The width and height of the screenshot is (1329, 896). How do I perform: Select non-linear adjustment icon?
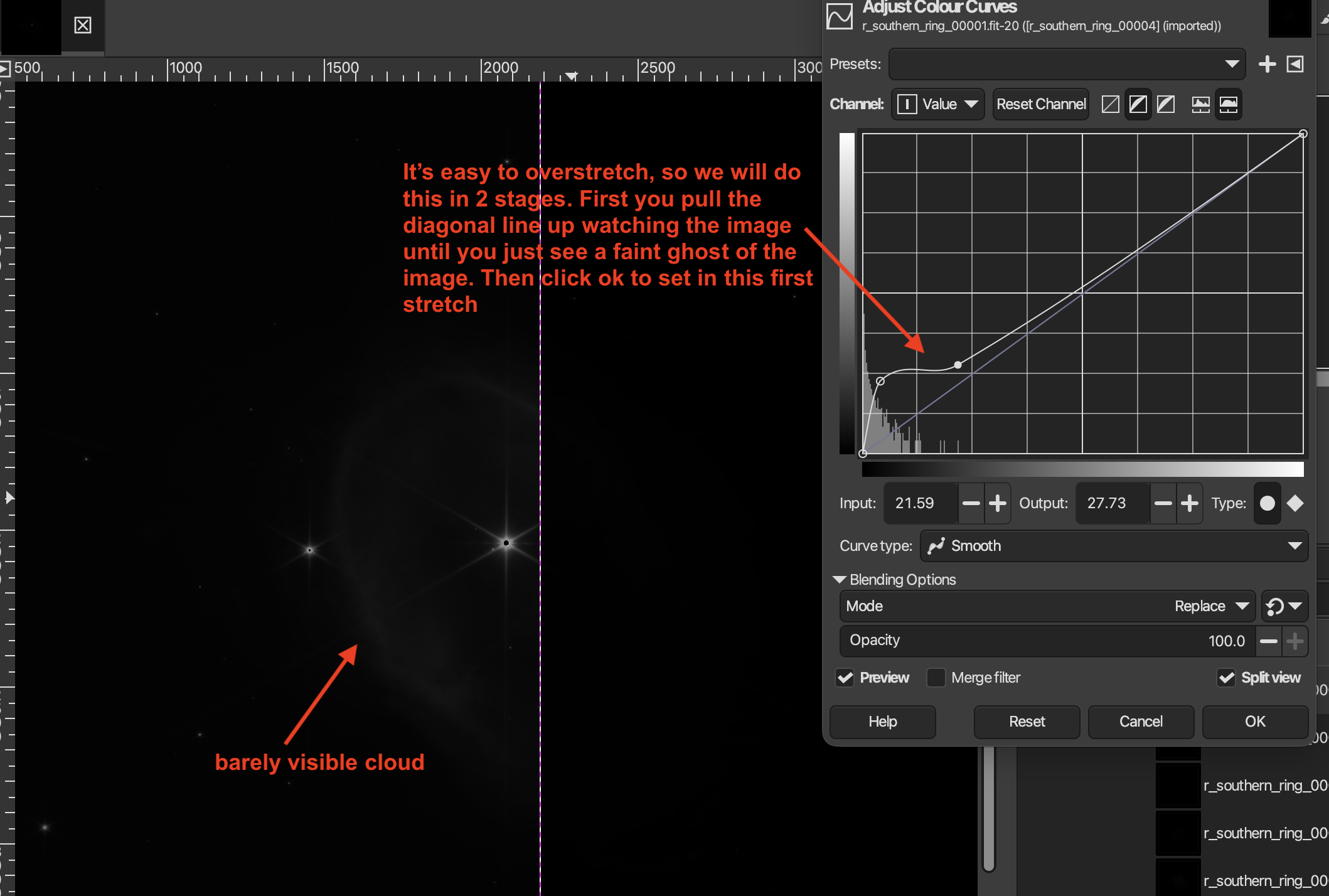1138,104
